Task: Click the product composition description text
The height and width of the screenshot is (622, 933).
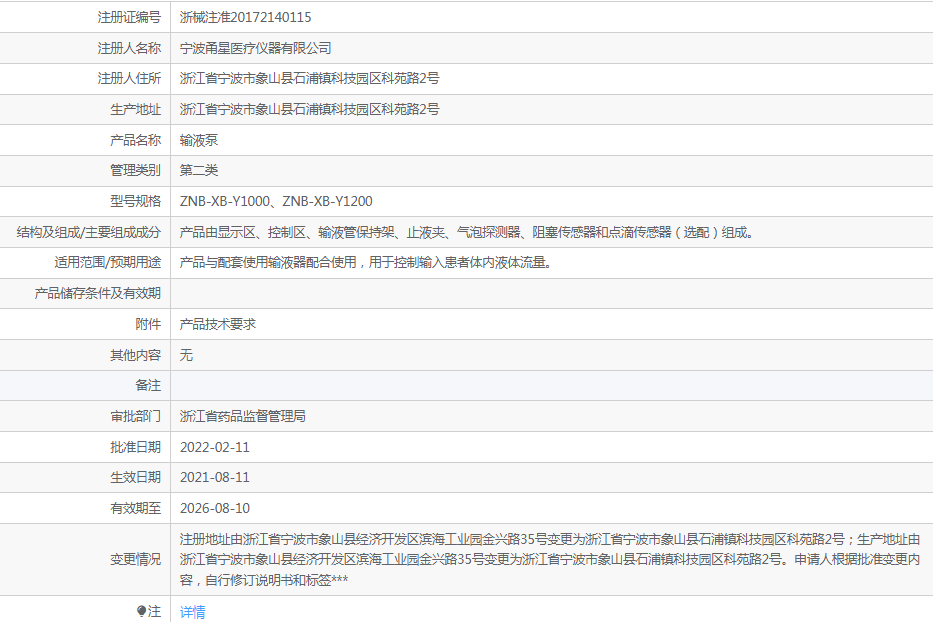Action: [x=468, y=232]
